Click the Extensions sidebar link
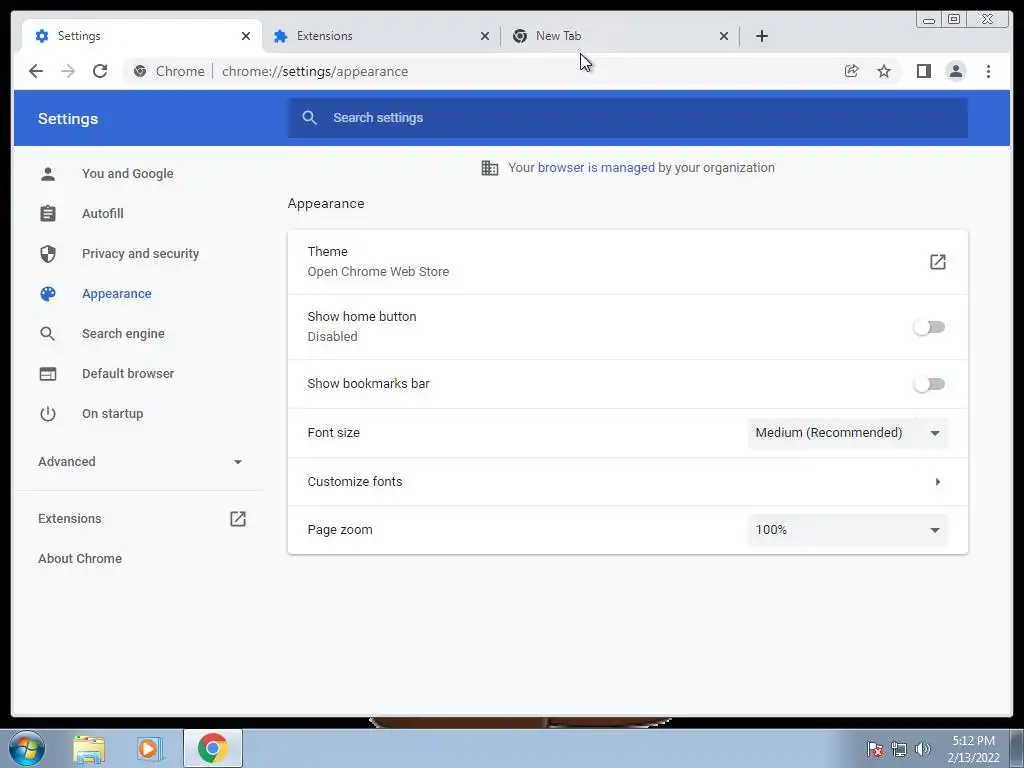Screen dimensions: 1024x768 point(70,519)
